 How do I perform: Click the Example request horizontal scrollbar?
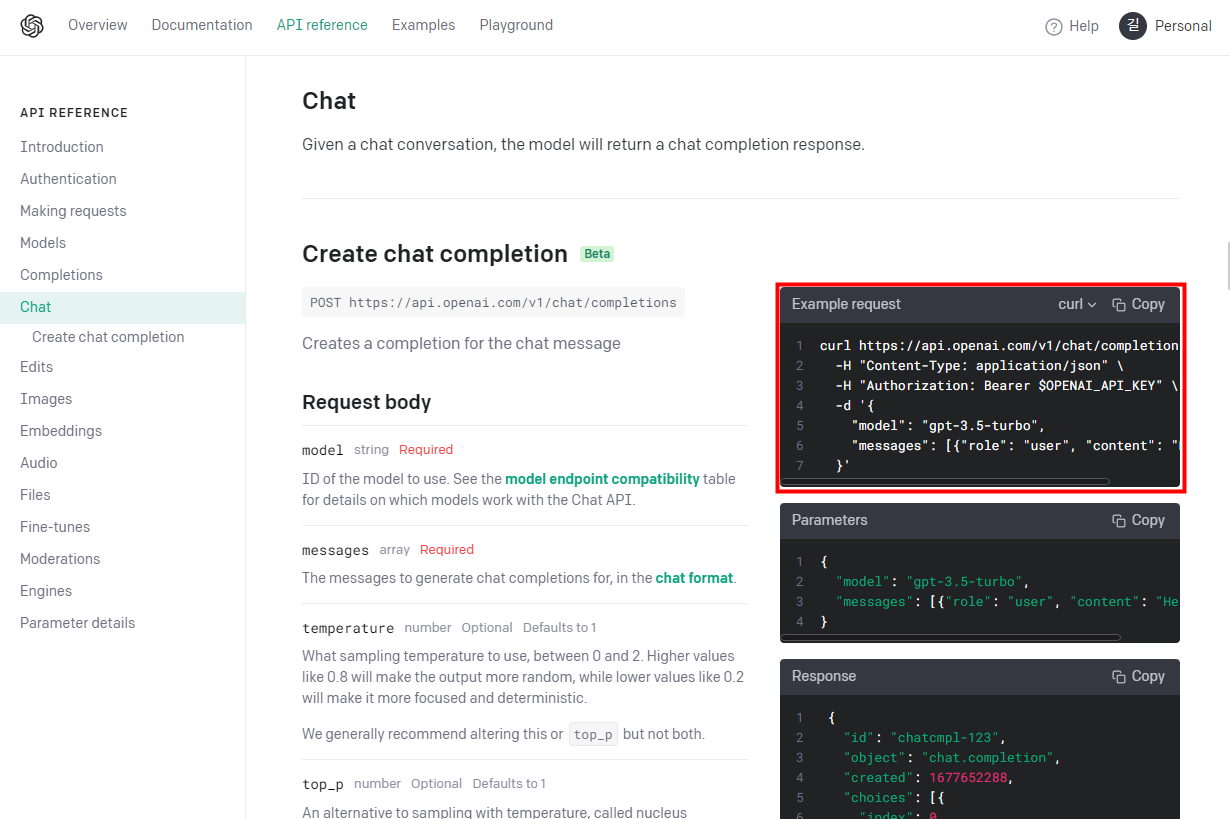pyautogui.click(x=945, y=481)
